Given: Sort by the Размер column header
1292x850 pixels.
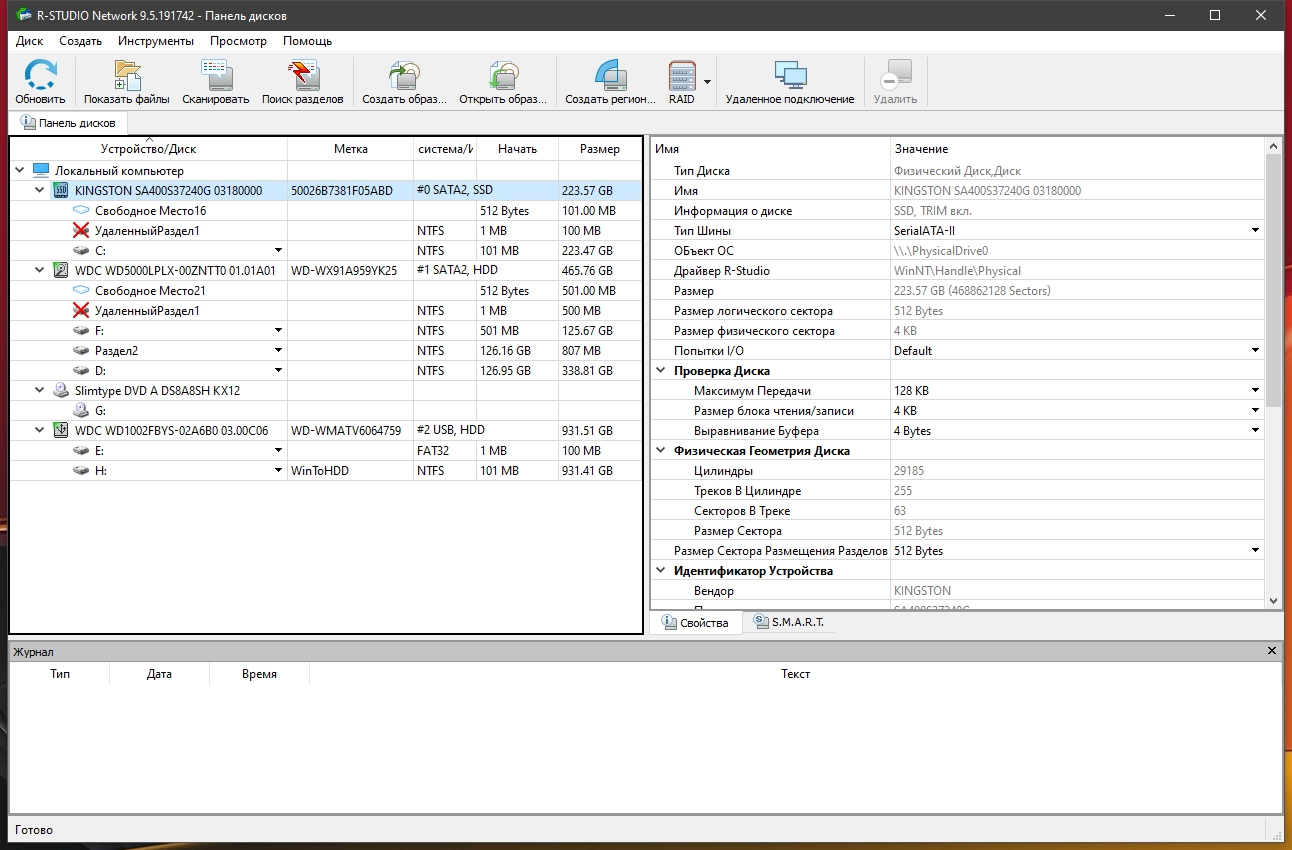Looking at the screenshot, I should pos(599,149).
